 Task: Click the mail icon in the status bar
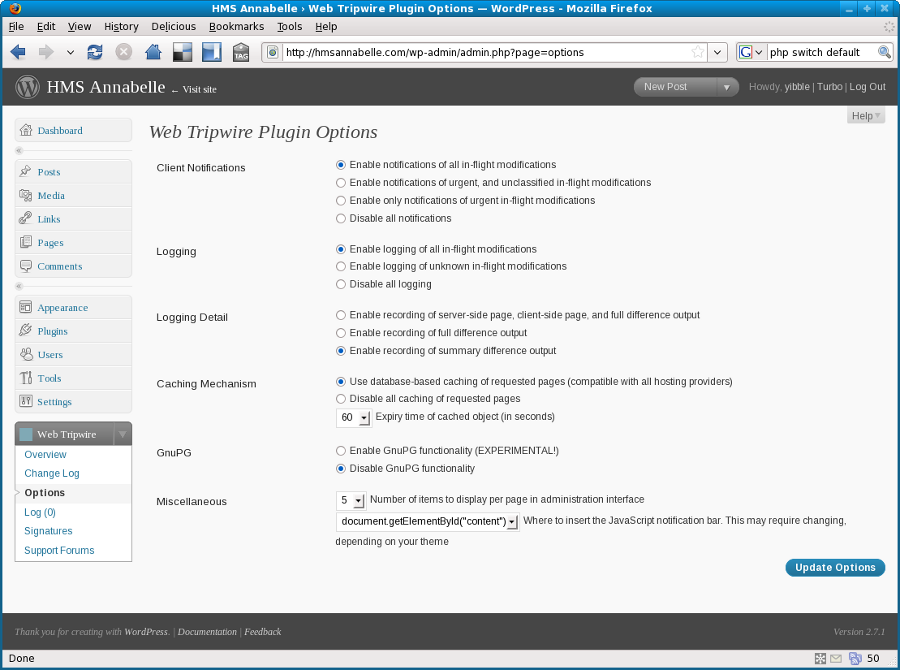pos(836,659)
